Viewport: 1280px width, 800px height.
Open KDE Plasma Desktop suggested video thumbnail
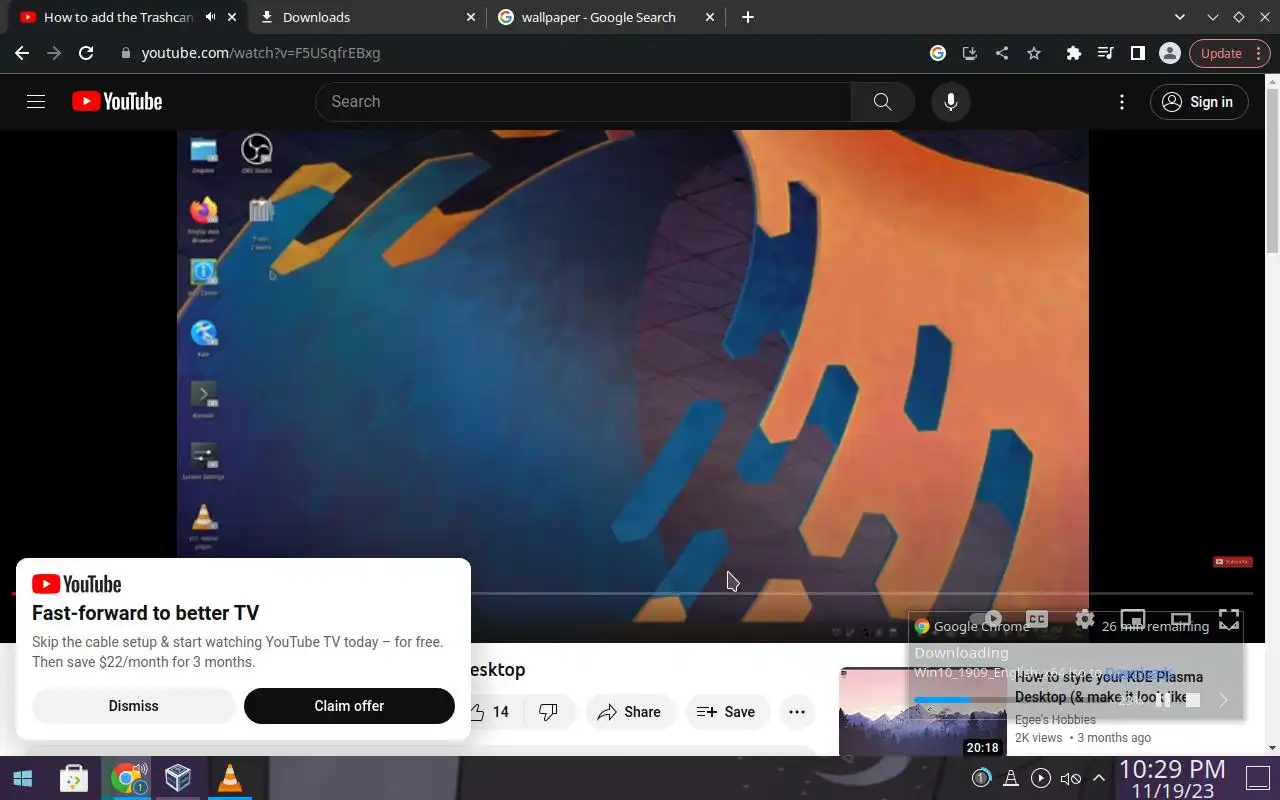pos(923,712)
